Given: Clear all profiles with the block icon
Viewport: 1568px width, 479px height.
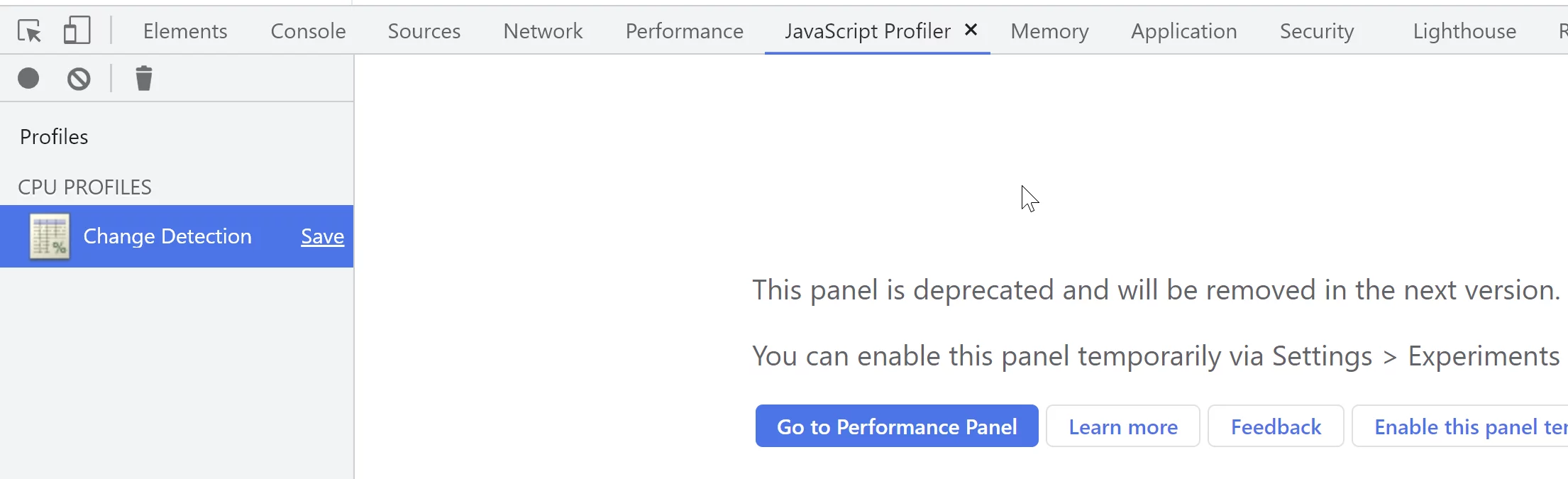Looking at the screenshot, I should (78, 78).
